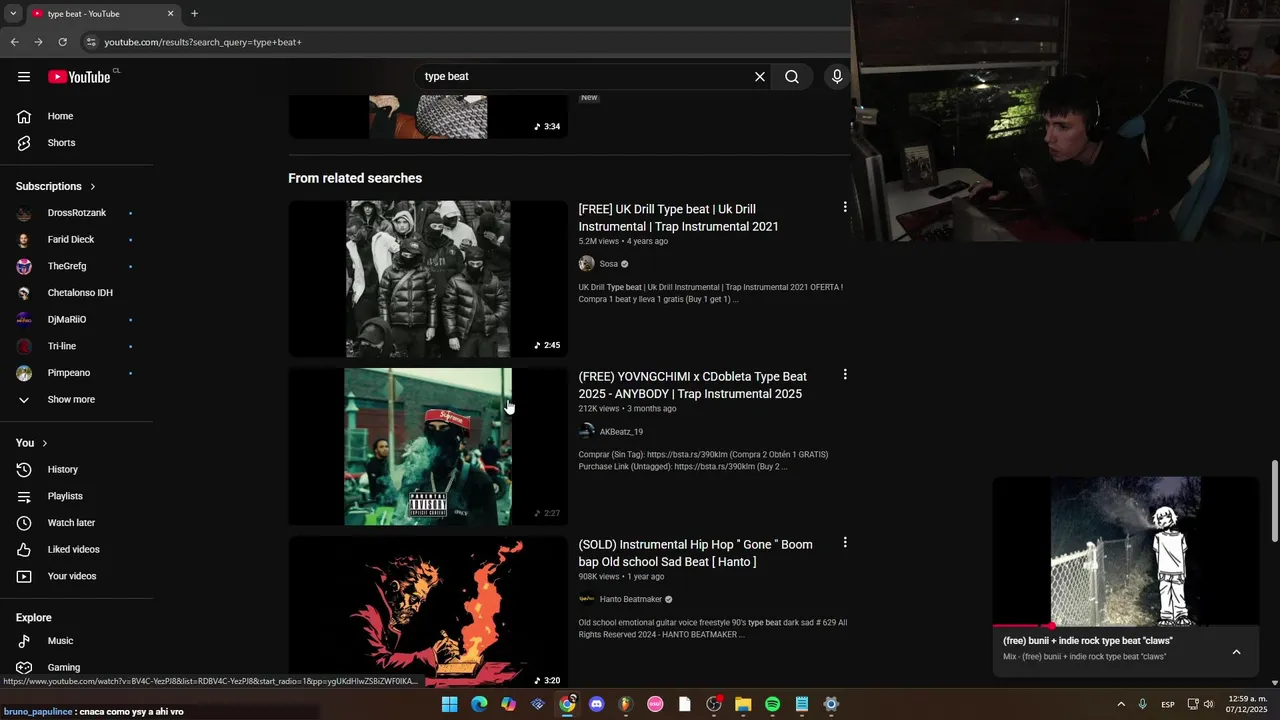Visit the Sosa channel

pos(608,264)
